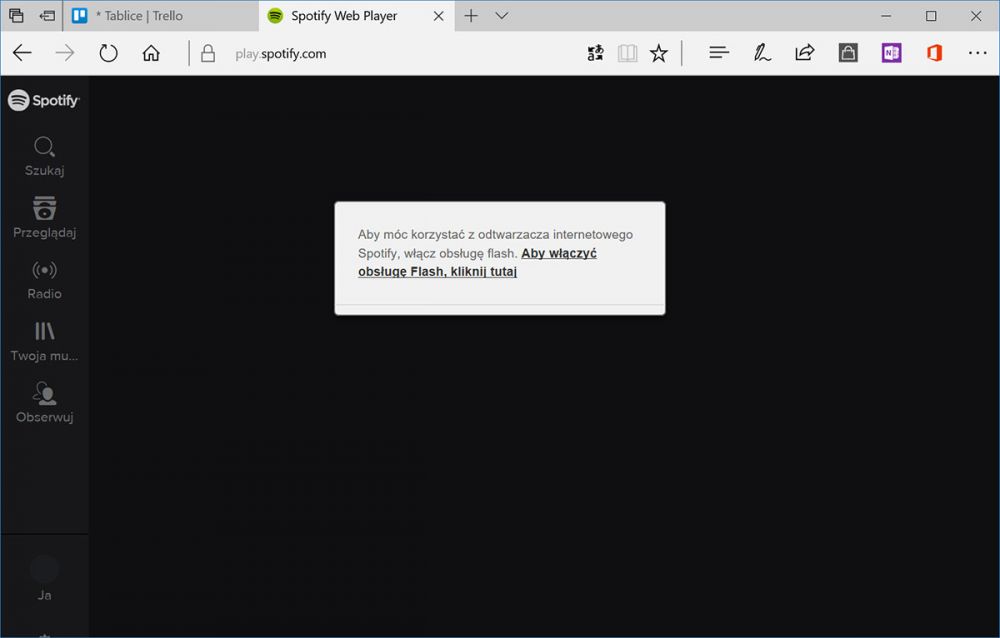Click the Spotify logo in sidebar
The width and height of the screenshot is (1000, 638).
coord(43,100)
